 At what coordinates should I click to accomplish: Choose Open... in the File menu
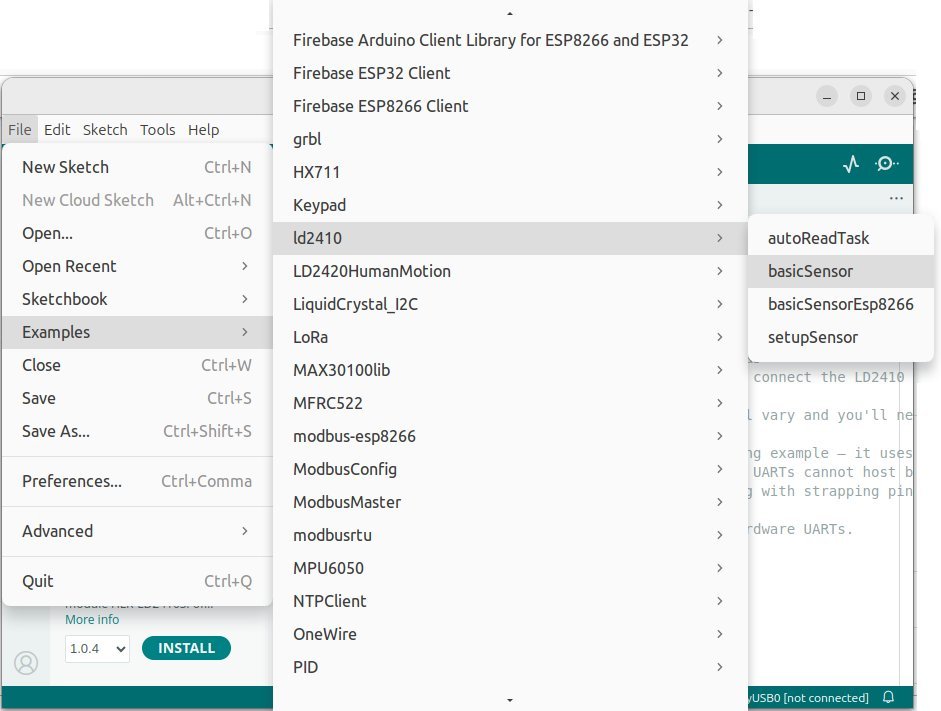(x=137, y=233)
